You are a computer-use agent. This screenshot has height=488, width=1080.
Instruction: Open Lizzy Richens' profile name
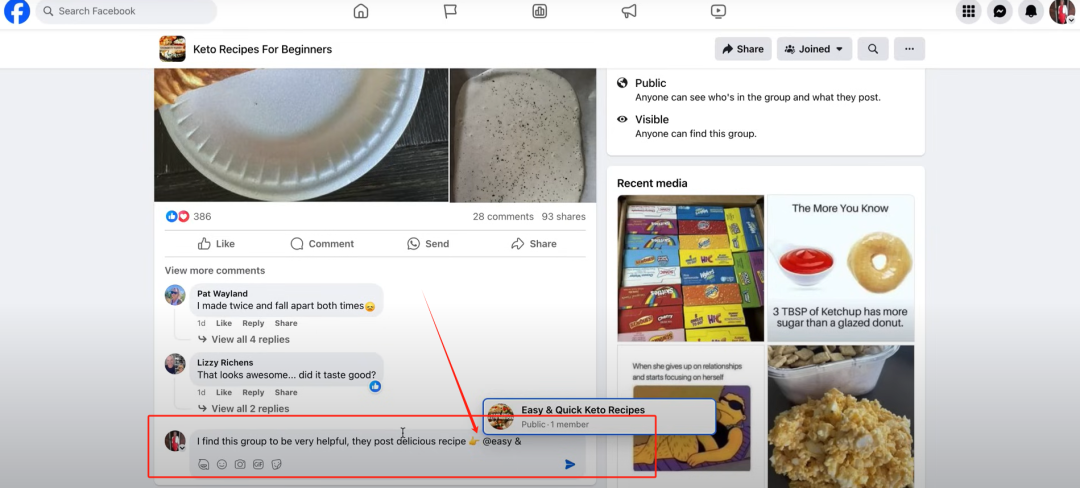(225, 362)
